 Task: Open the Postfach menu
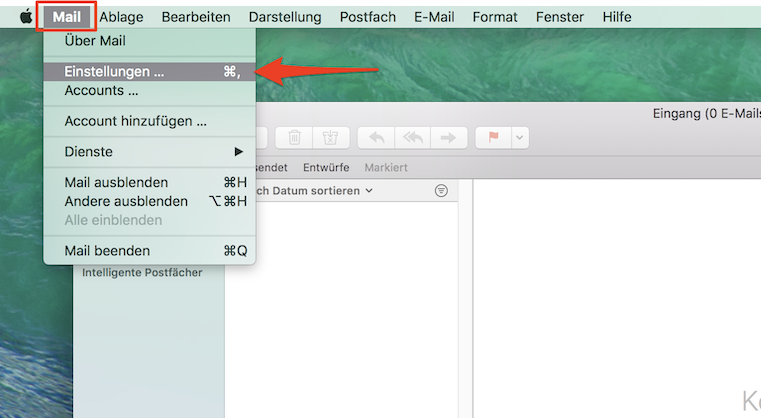pos(367,17)
